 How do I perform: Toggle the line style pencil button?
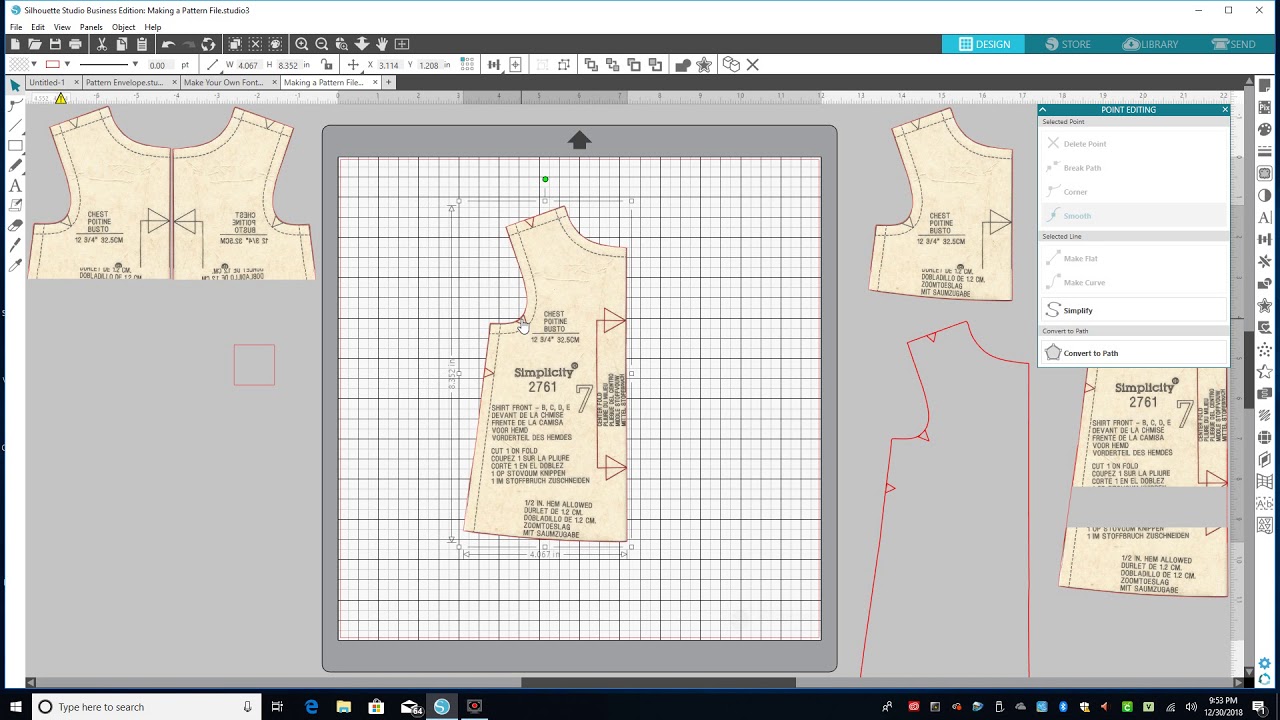(x=213, y=65)
